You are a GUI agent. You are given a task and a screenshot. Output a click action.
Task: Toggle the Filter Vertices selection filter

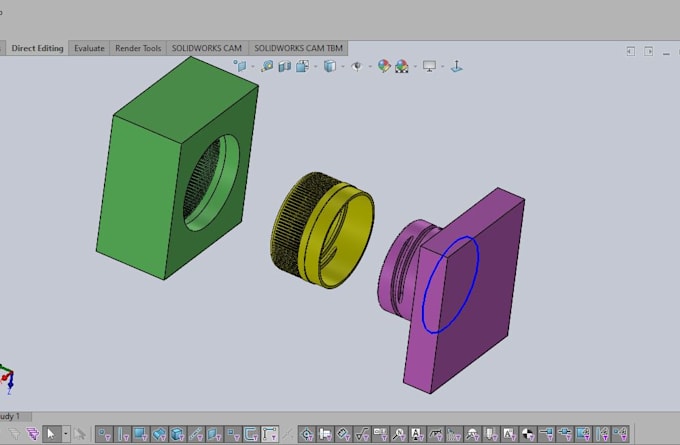[x=104, y=433]
